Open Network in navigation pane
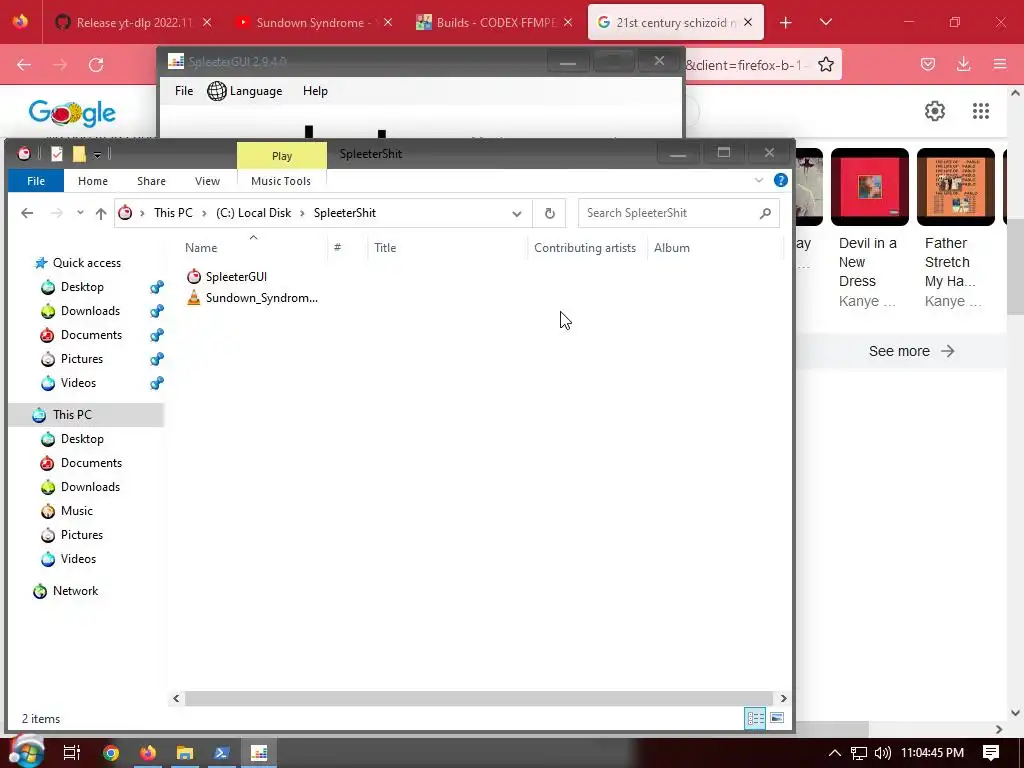 pos(75,591)
